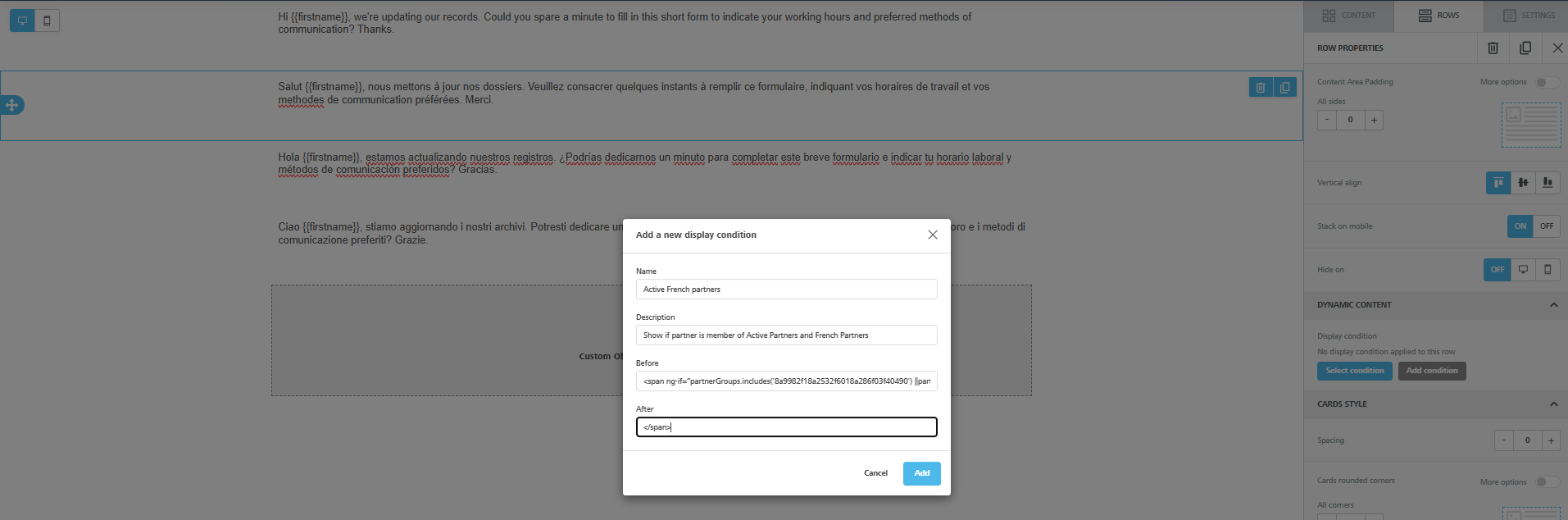1568x520 pixels.
Task: Delete the selected French row via trash icon
Action: (1261, 87)
